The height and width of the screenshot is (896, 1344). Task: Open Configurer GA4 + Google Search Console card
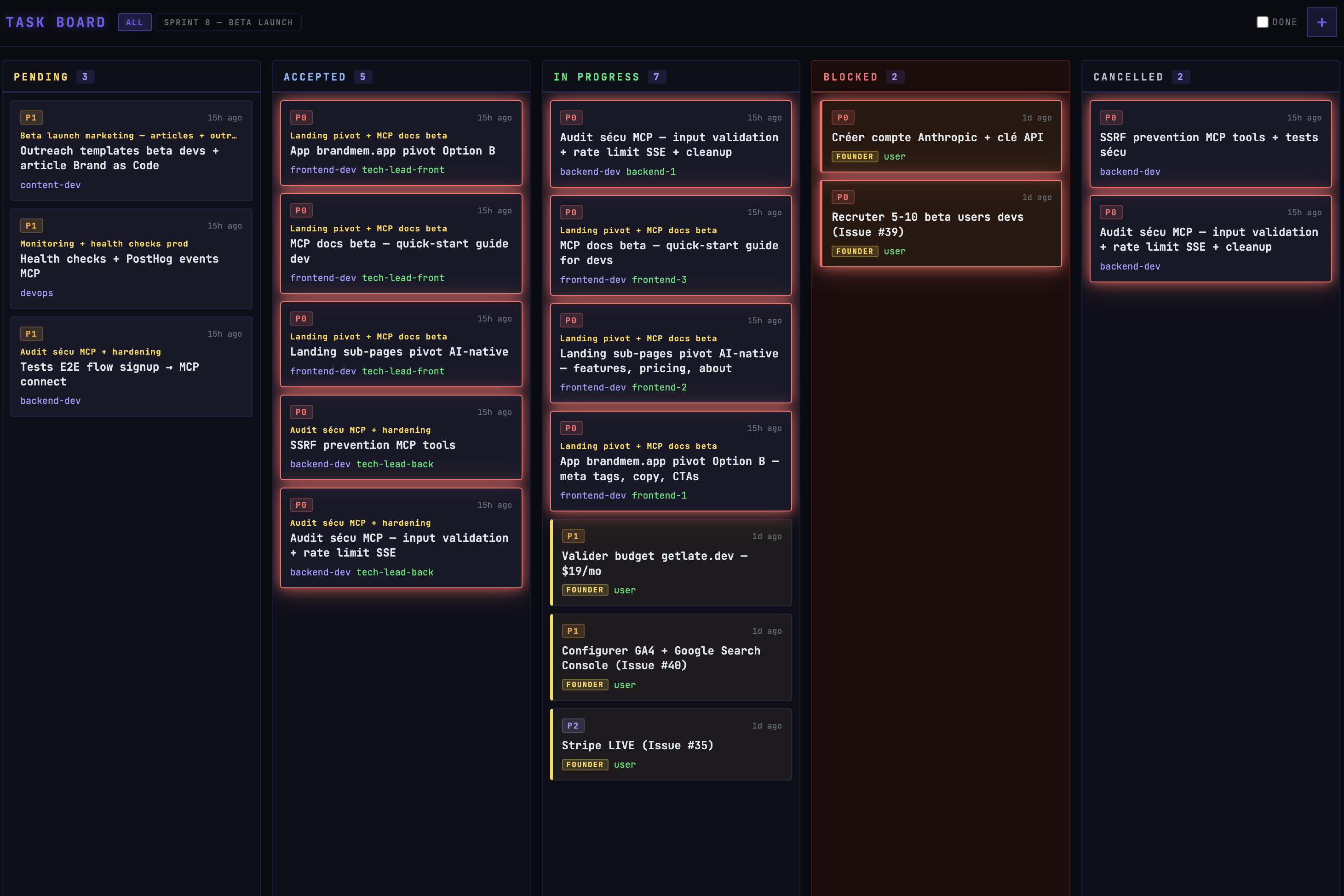click(670, 657)
